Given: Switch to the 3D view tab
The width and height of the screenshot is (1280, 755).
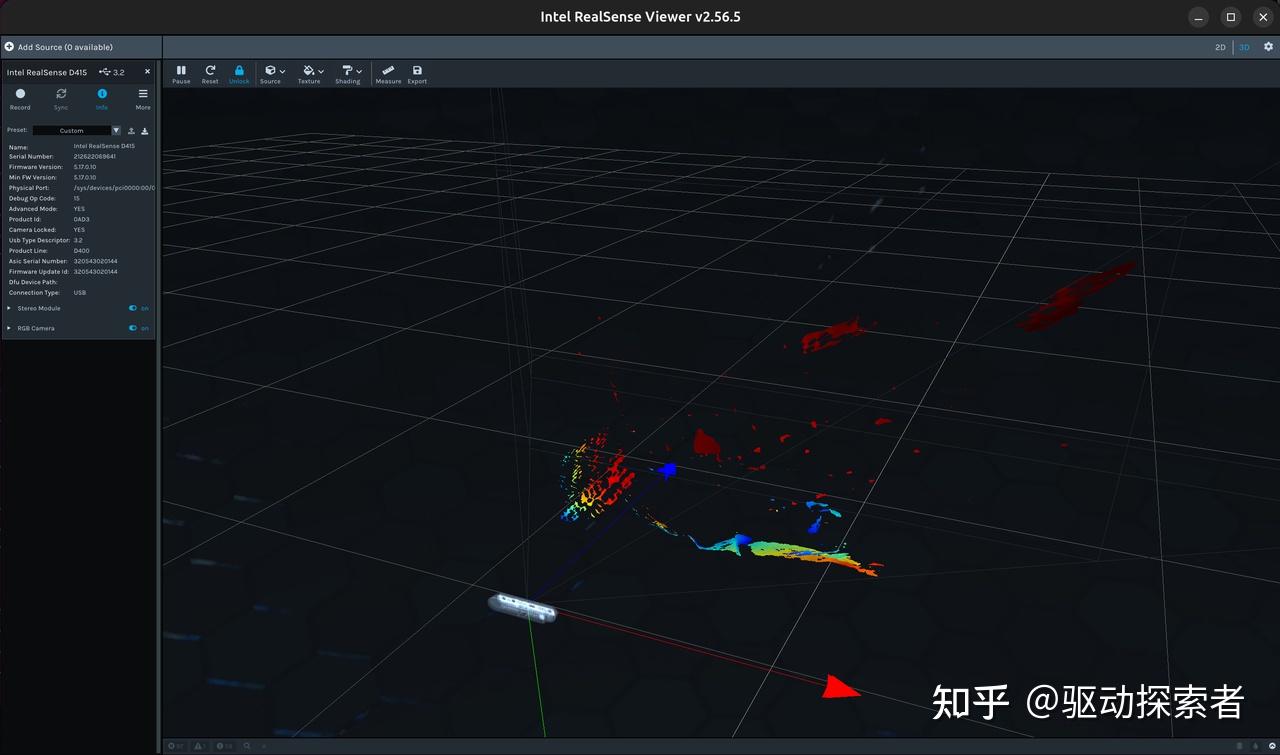Looking at the screenshot, I should pyautogui.click(x=1244, y=47).
